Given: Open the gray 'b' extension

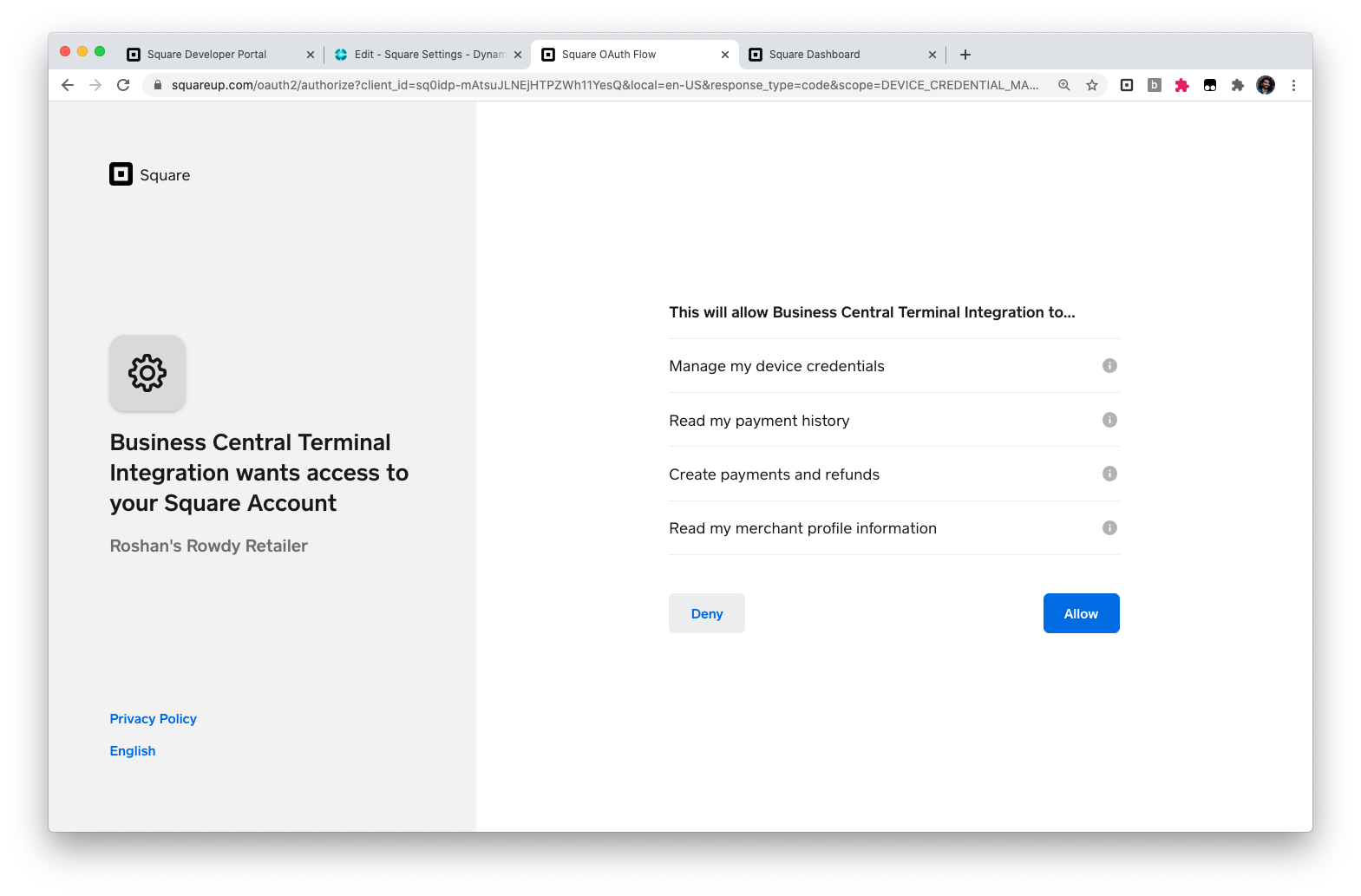Looking at the screenshot, I should coord(1155,85).
